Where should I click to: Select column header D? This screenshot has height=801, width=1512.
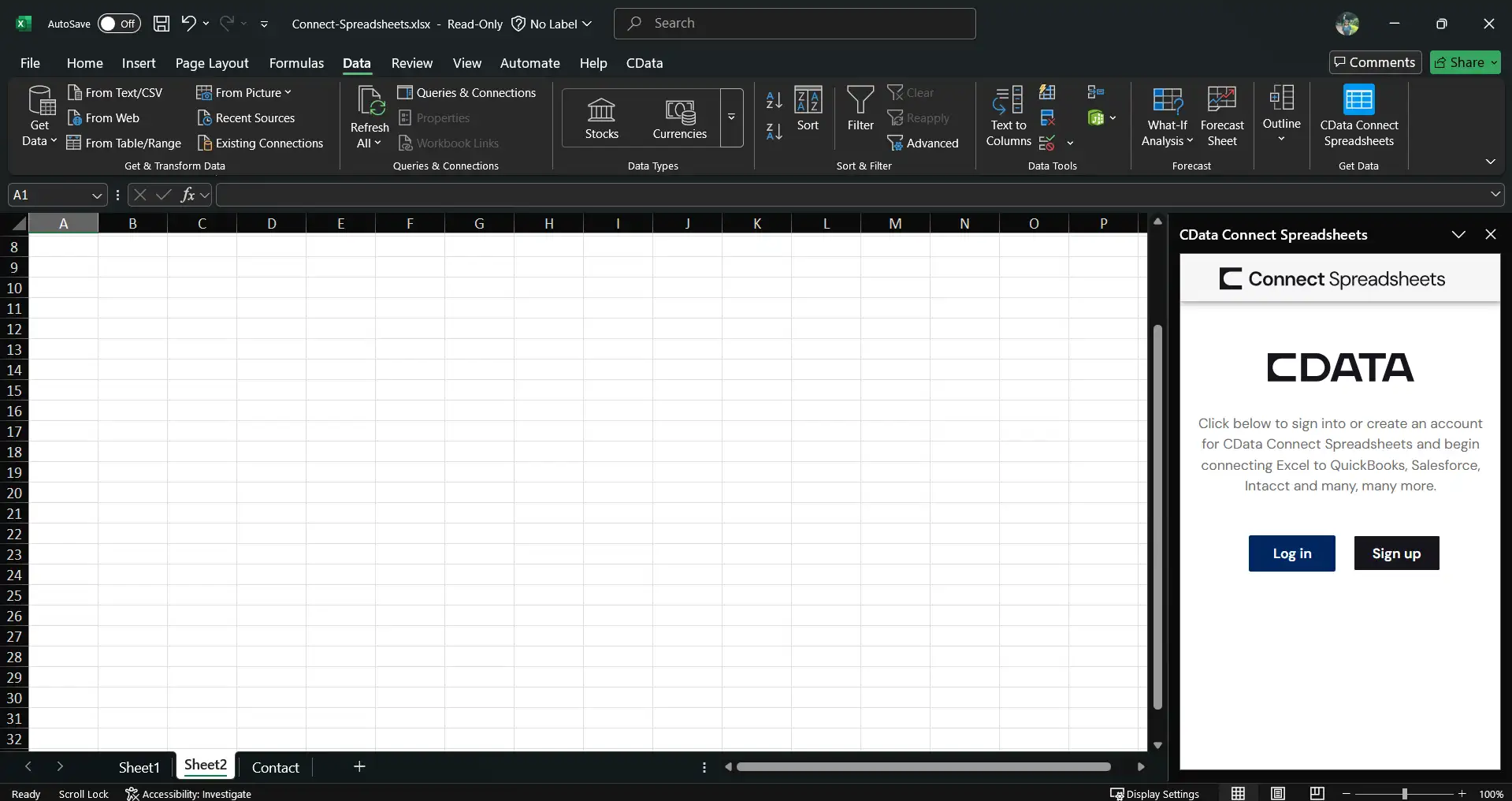(271, 224)
